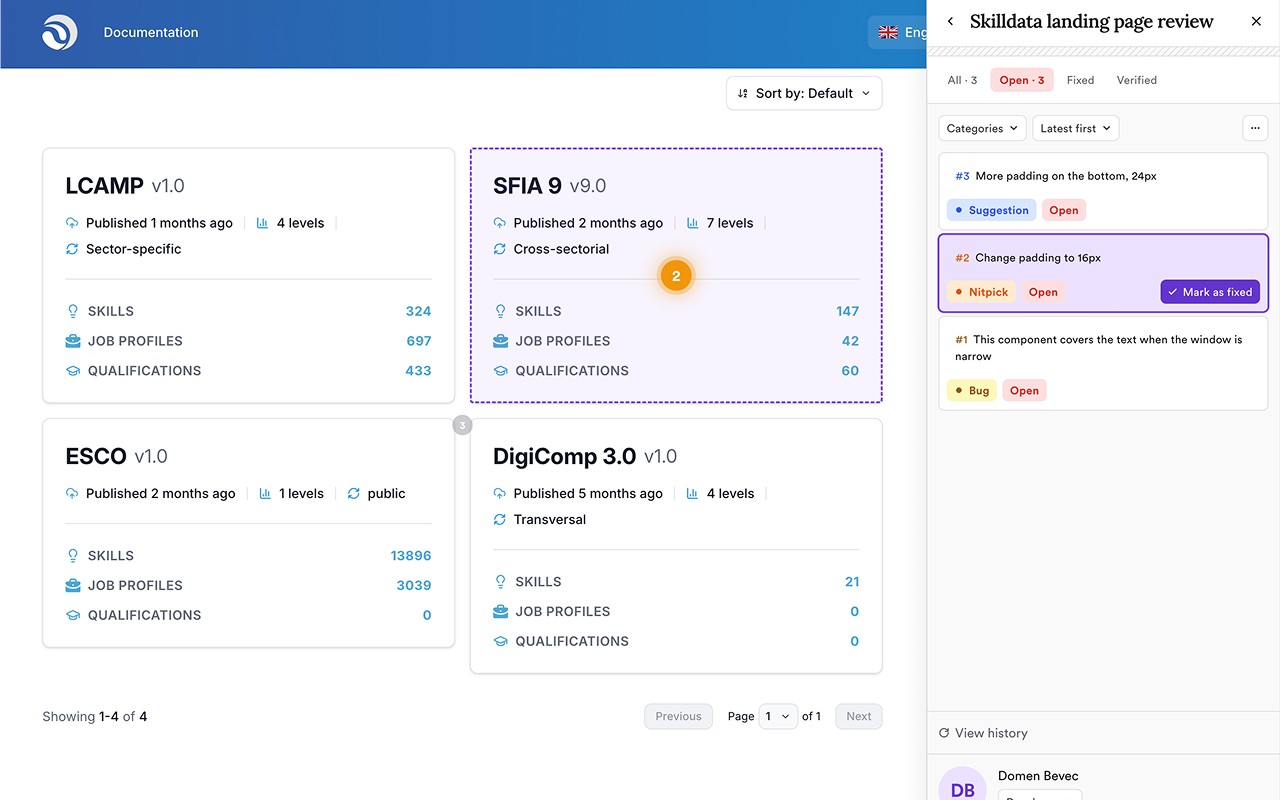Click the briefcase icon beside SFIA 9 Job Profiles

point(500,341)
